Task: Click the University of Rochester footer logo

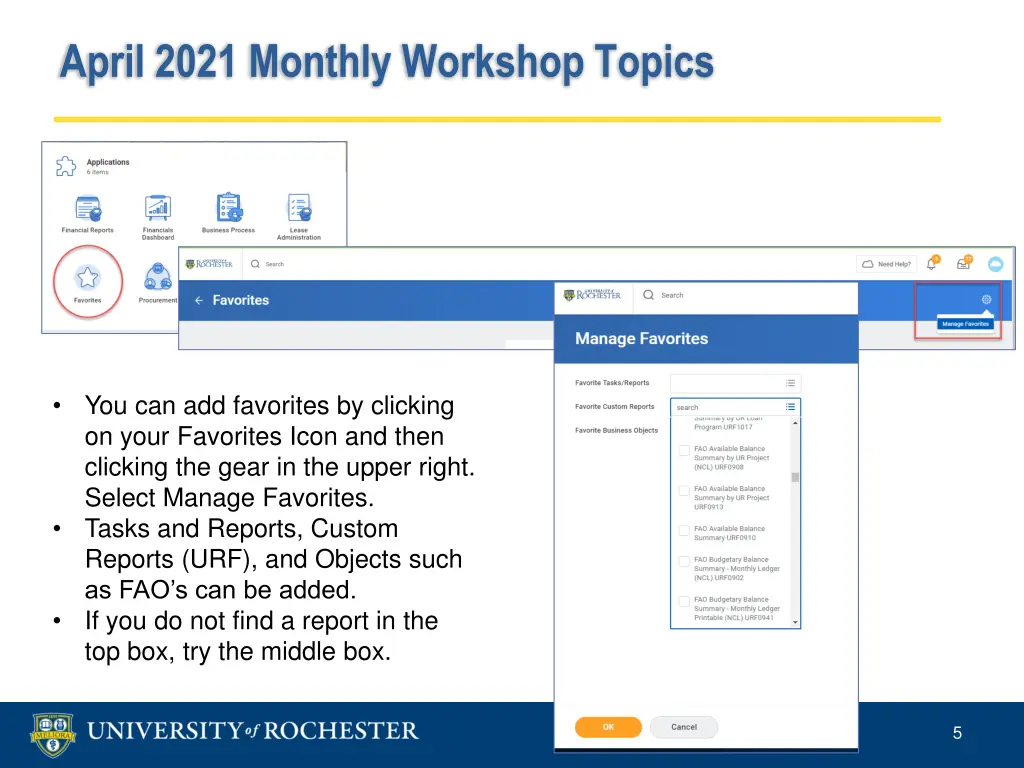Action: pyautogui.click(x=224, y=733)
